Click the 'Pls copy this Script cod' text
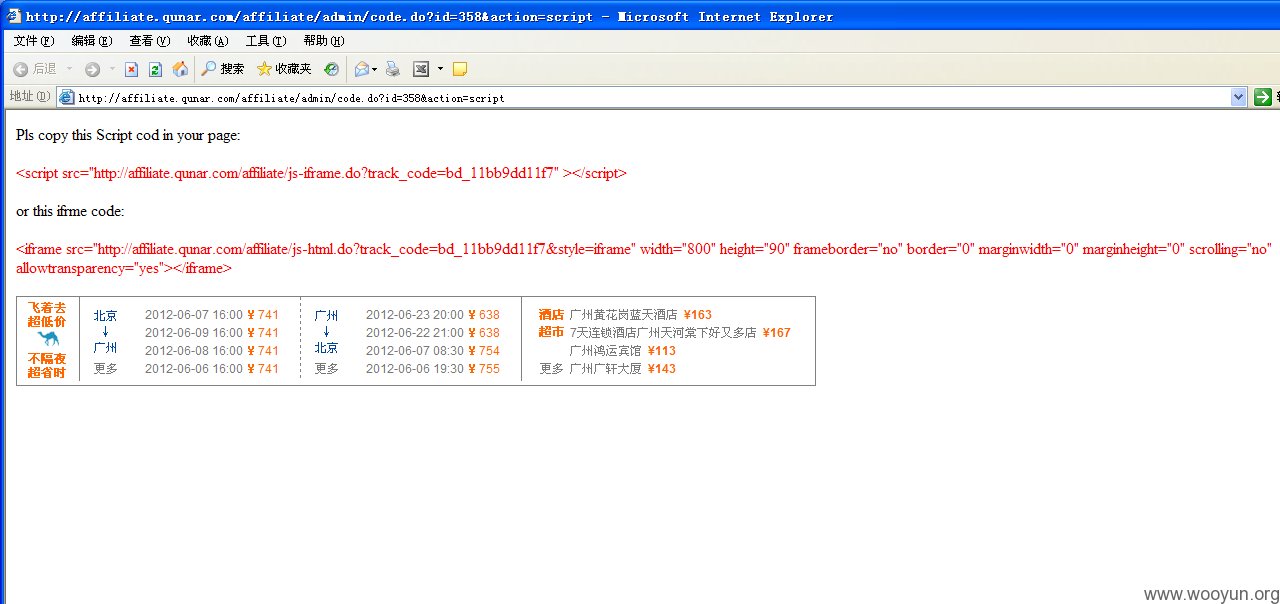Viewport: 1280px width, 604px height. point(128,135)
